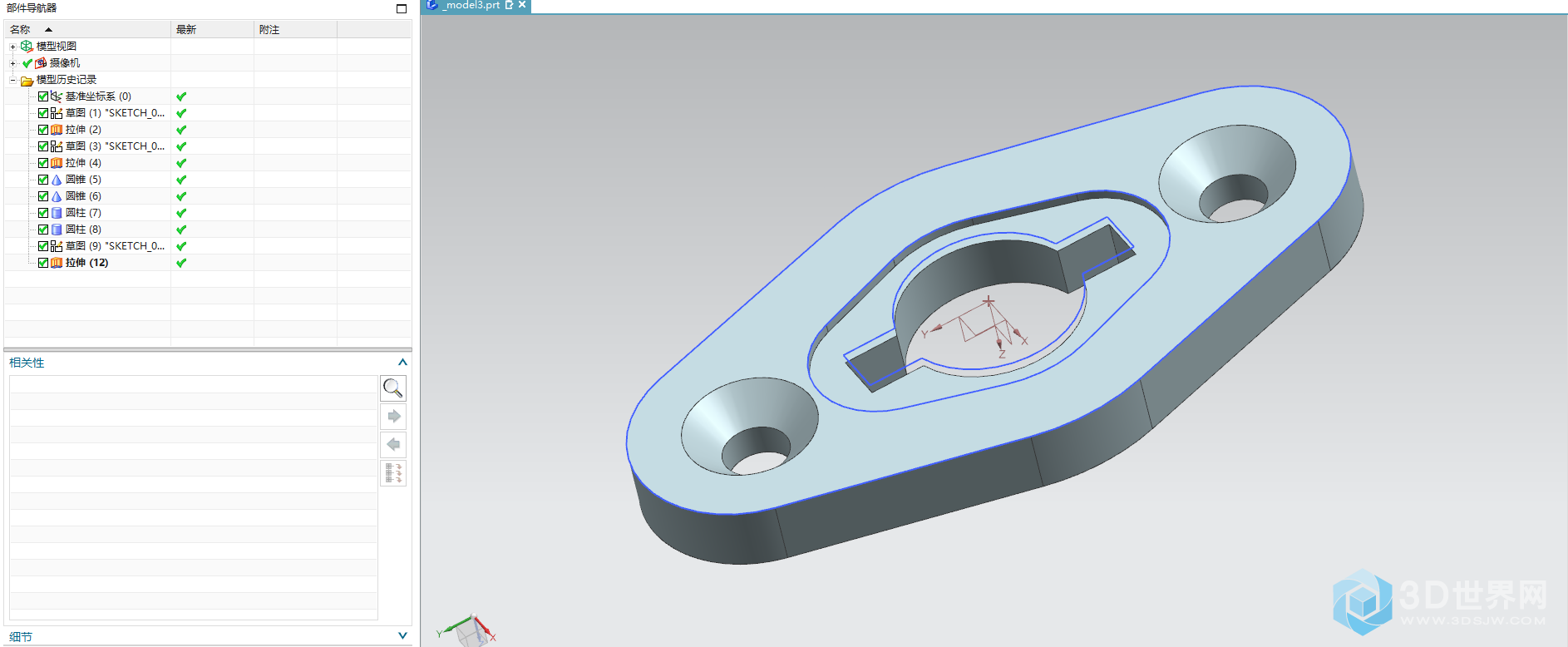
Task: Uncheck the 草图 (1) checkbox
Action: (x=43, y=113)
